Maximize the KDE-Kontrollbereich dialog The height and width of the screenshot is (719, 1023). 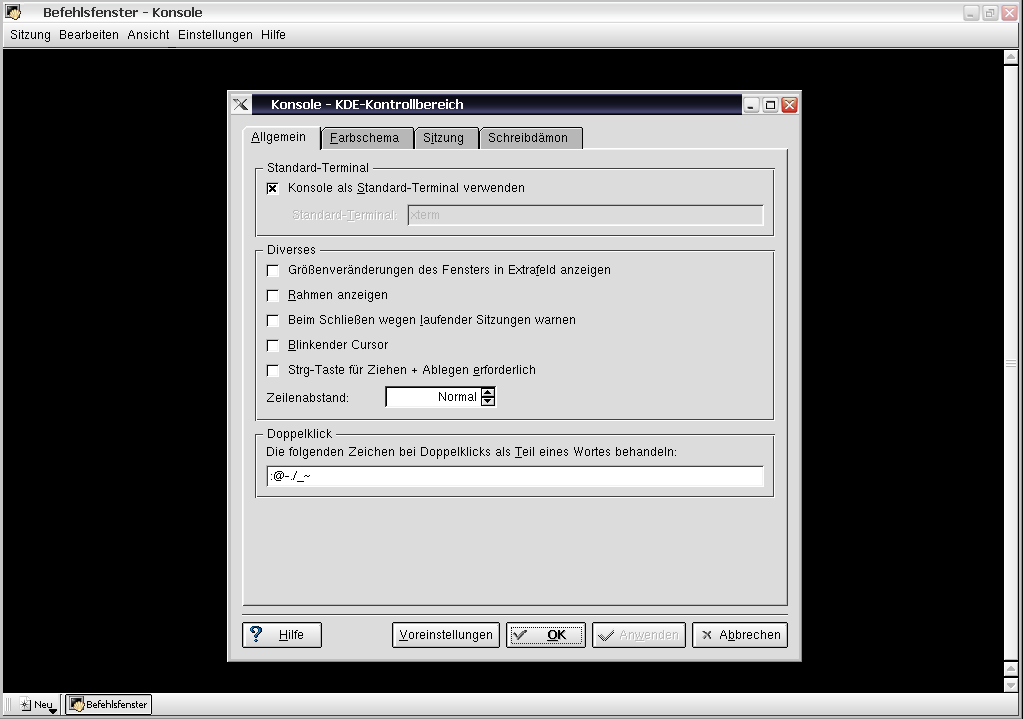pos(771,105)
